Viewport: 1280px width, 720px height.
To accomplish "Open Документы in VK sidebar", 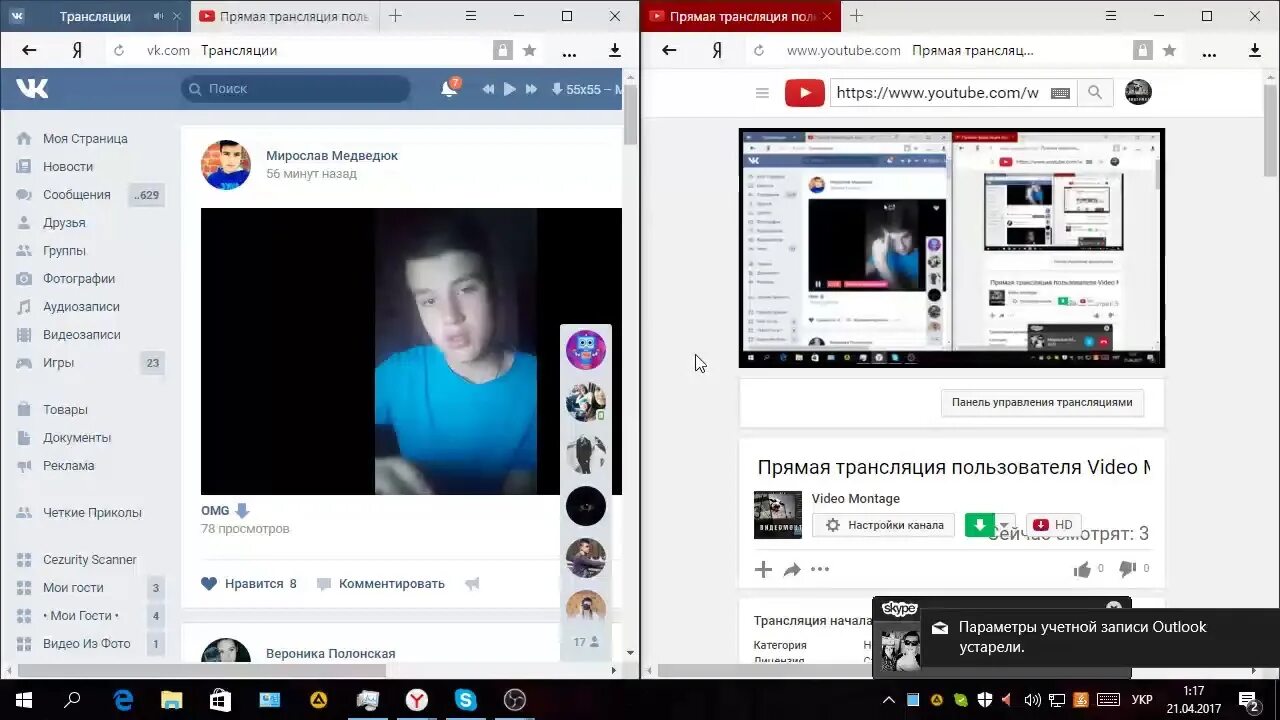I will point(77,438).
